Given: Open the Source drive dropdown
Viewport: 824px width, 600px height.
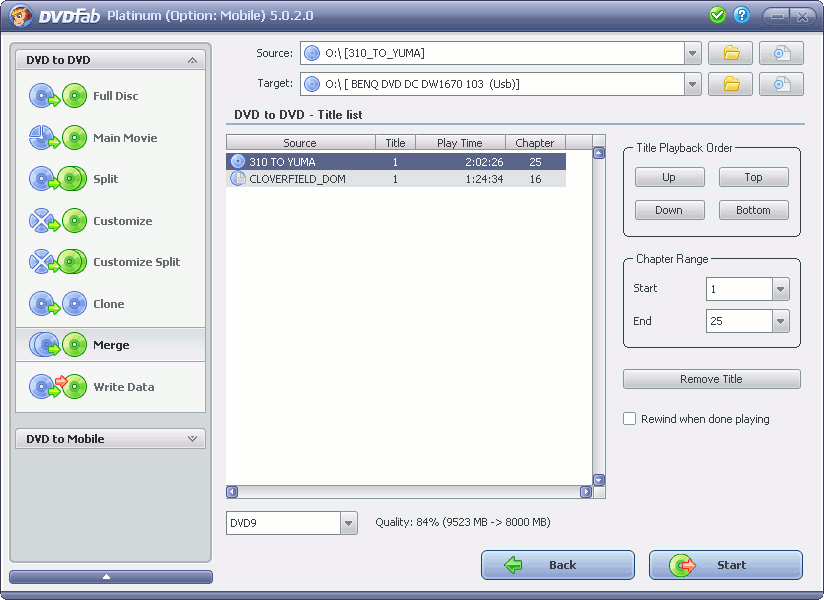Looking at the screenshot, I should [x=693, y=53].
